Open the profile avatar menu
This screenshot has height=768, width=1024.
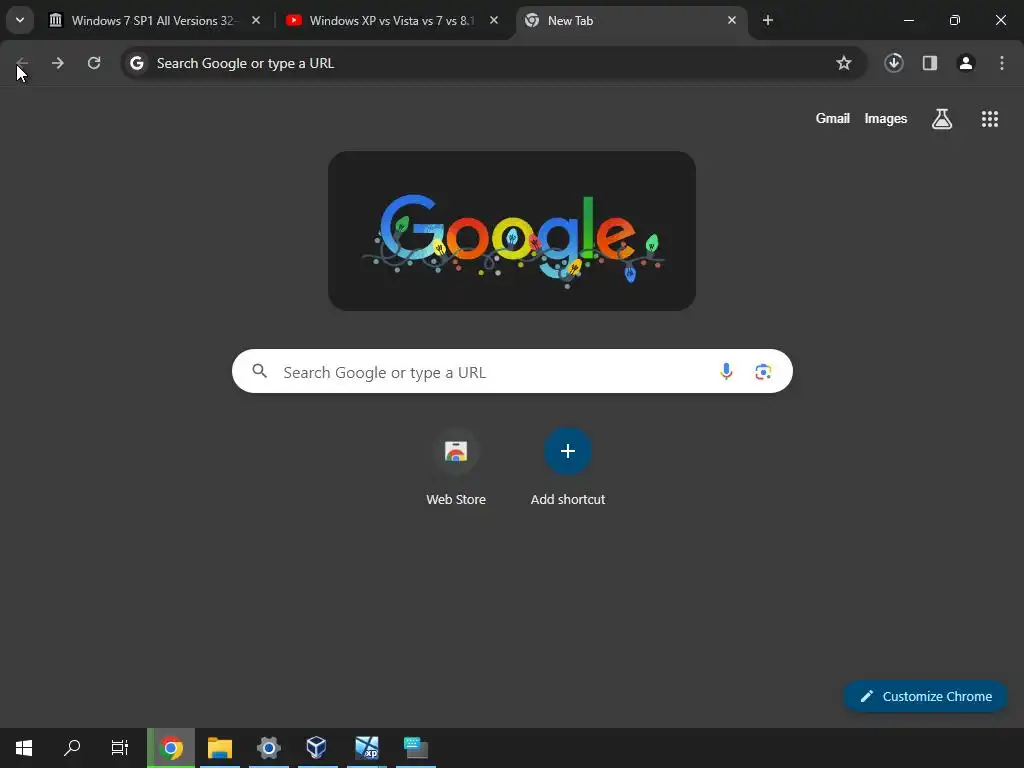(x=966, y=63)
